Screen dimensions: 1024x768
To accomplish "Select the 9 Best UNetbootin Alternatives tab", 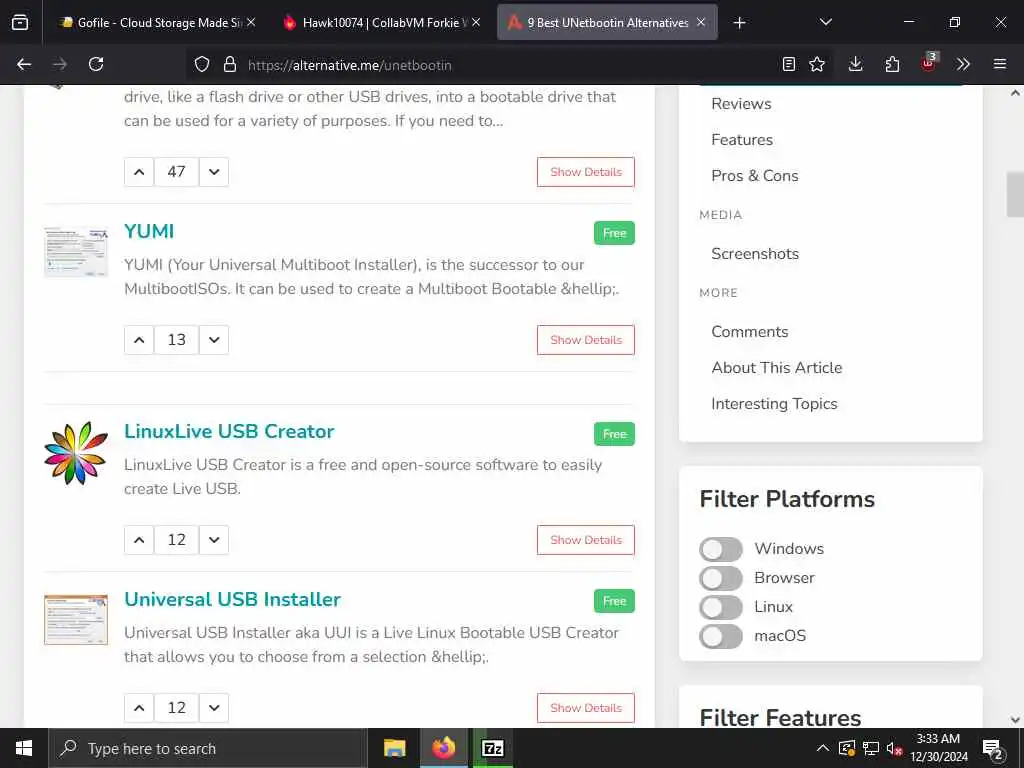I will 607,23.
